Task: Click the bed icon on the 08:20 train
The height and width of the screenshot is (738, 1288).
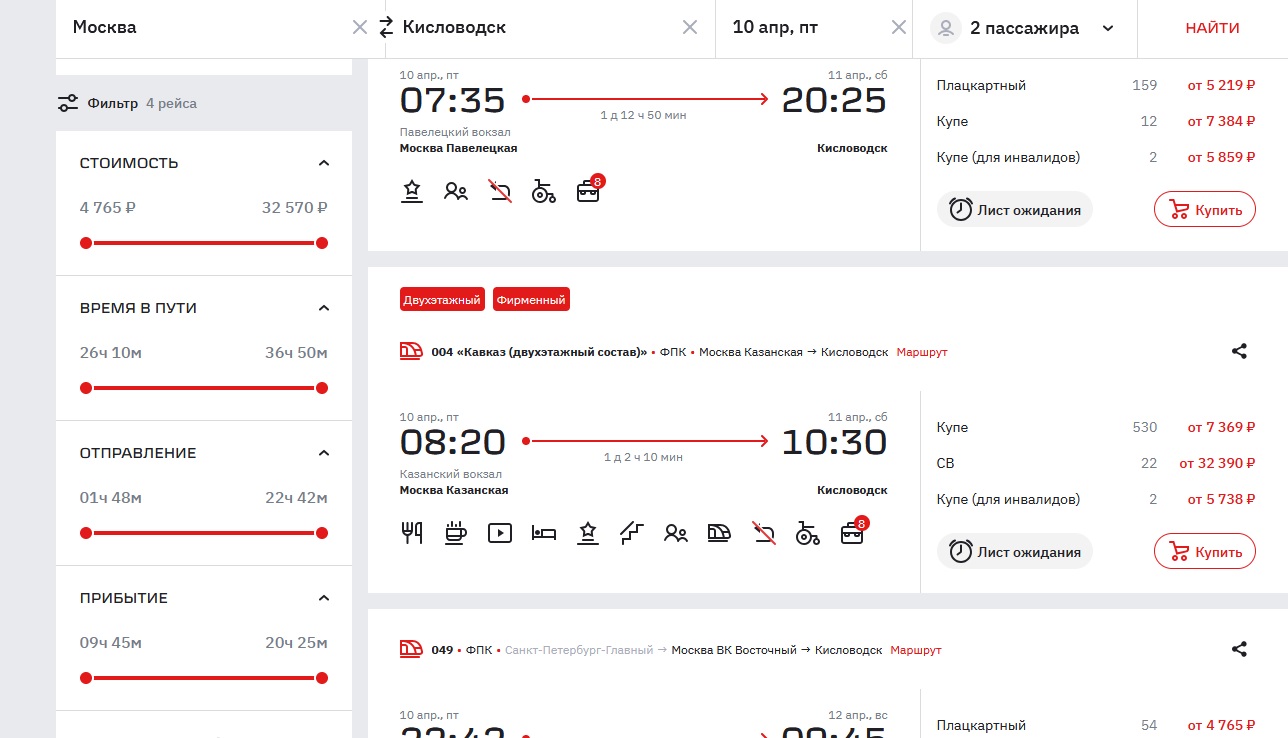Action: coord(543,533)
